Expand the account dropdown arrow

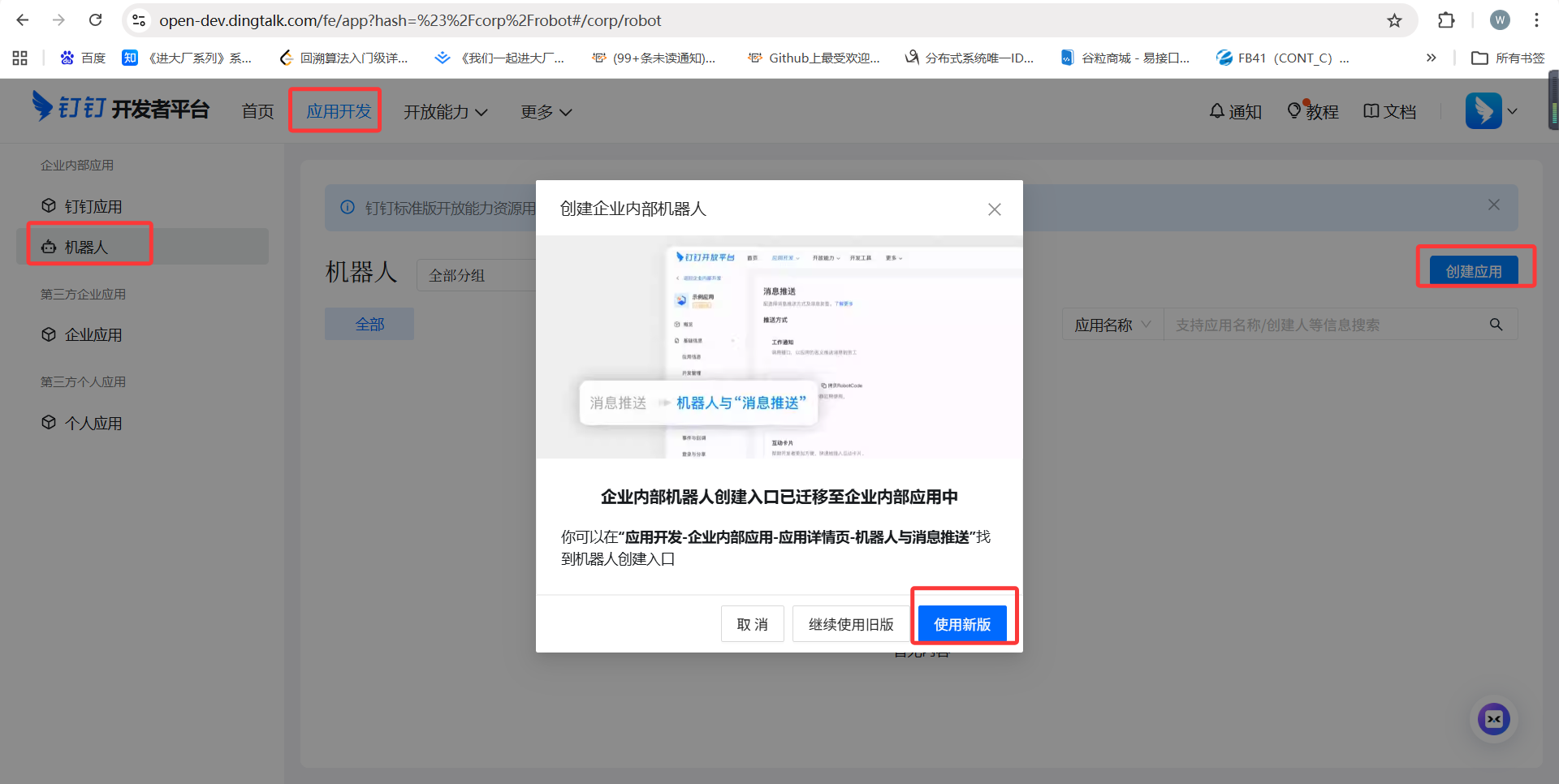point(1513,111)
